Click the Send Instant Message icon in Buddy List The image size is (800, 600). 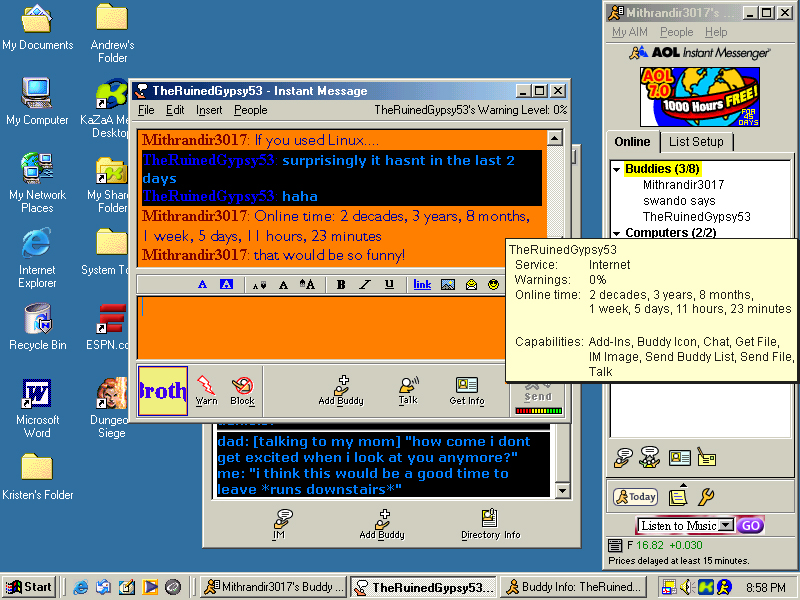[x=623, y=458]
